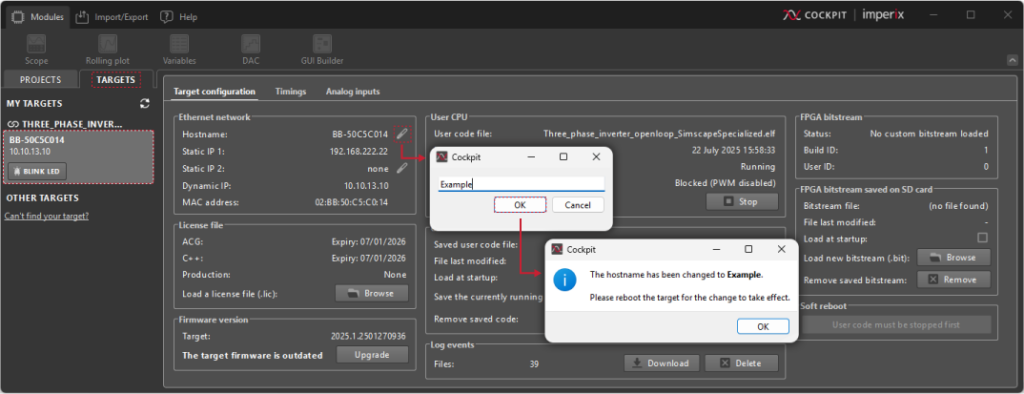
Task: Click the Dynamic IP value 10.10.13.10
Action: coord(366,186)
